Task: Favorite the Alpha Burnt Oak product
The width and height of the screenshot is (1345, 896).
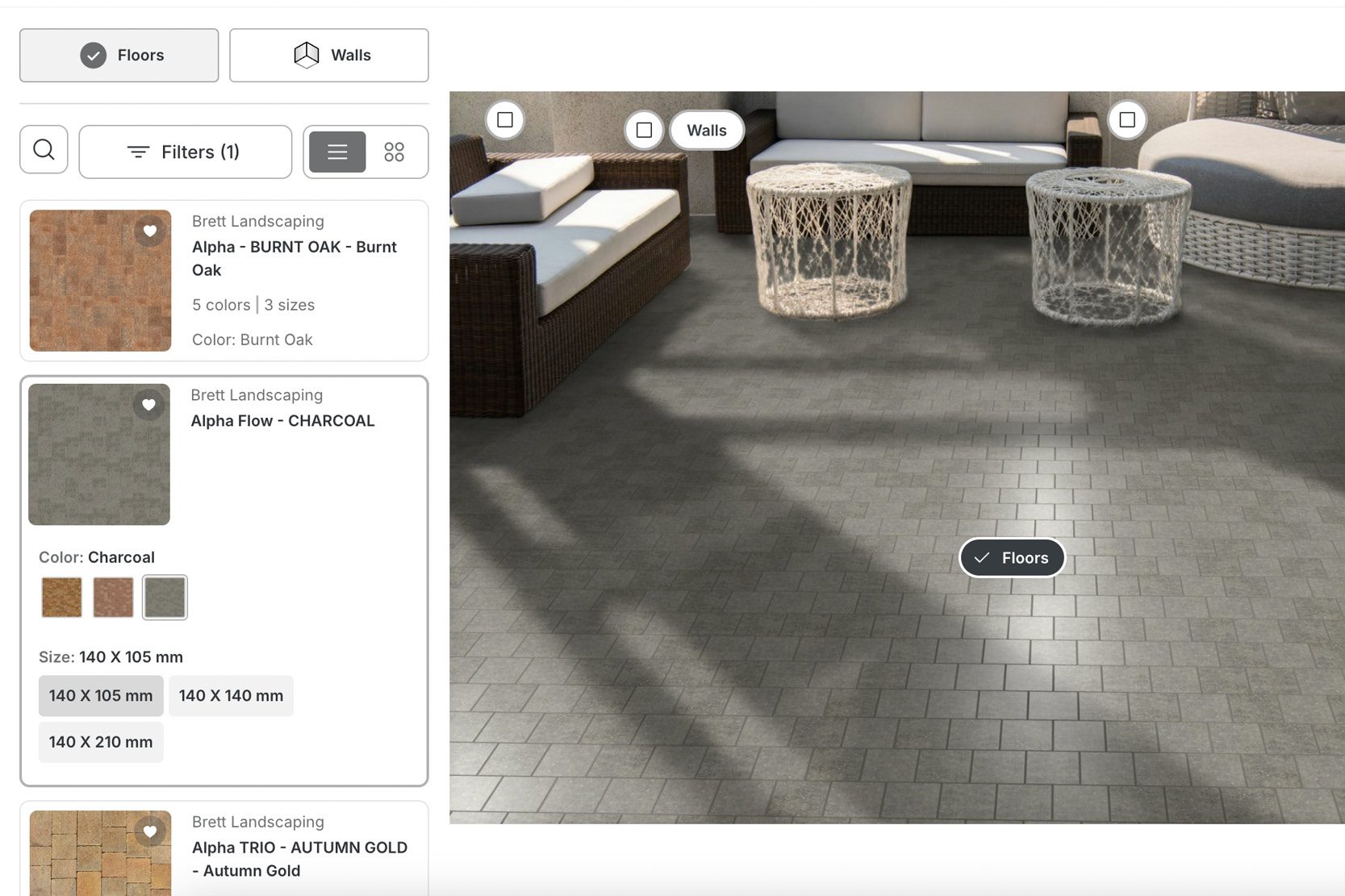Action: click(x=150, y=231)
